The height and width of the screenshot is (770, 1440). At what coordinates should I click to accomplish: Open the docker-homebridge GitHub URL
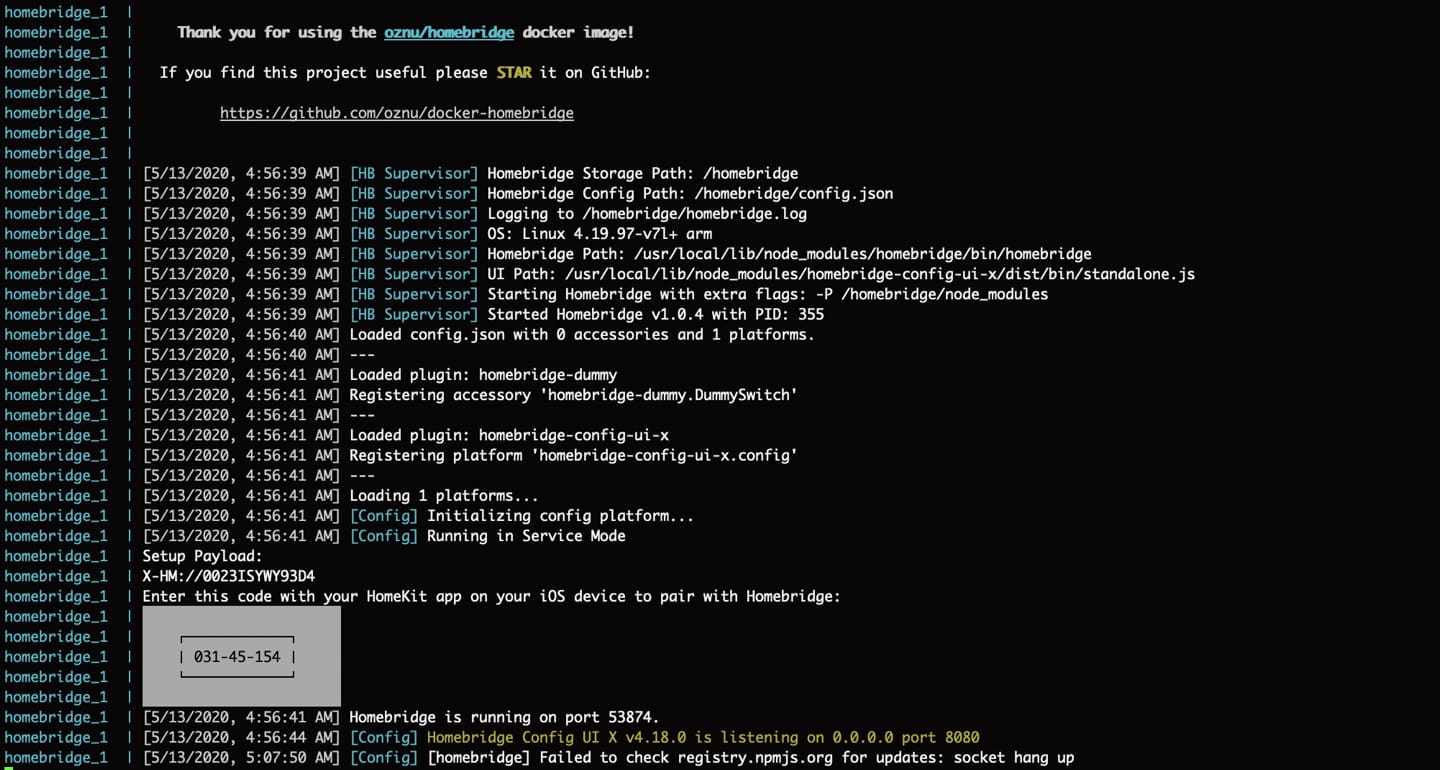396,112
